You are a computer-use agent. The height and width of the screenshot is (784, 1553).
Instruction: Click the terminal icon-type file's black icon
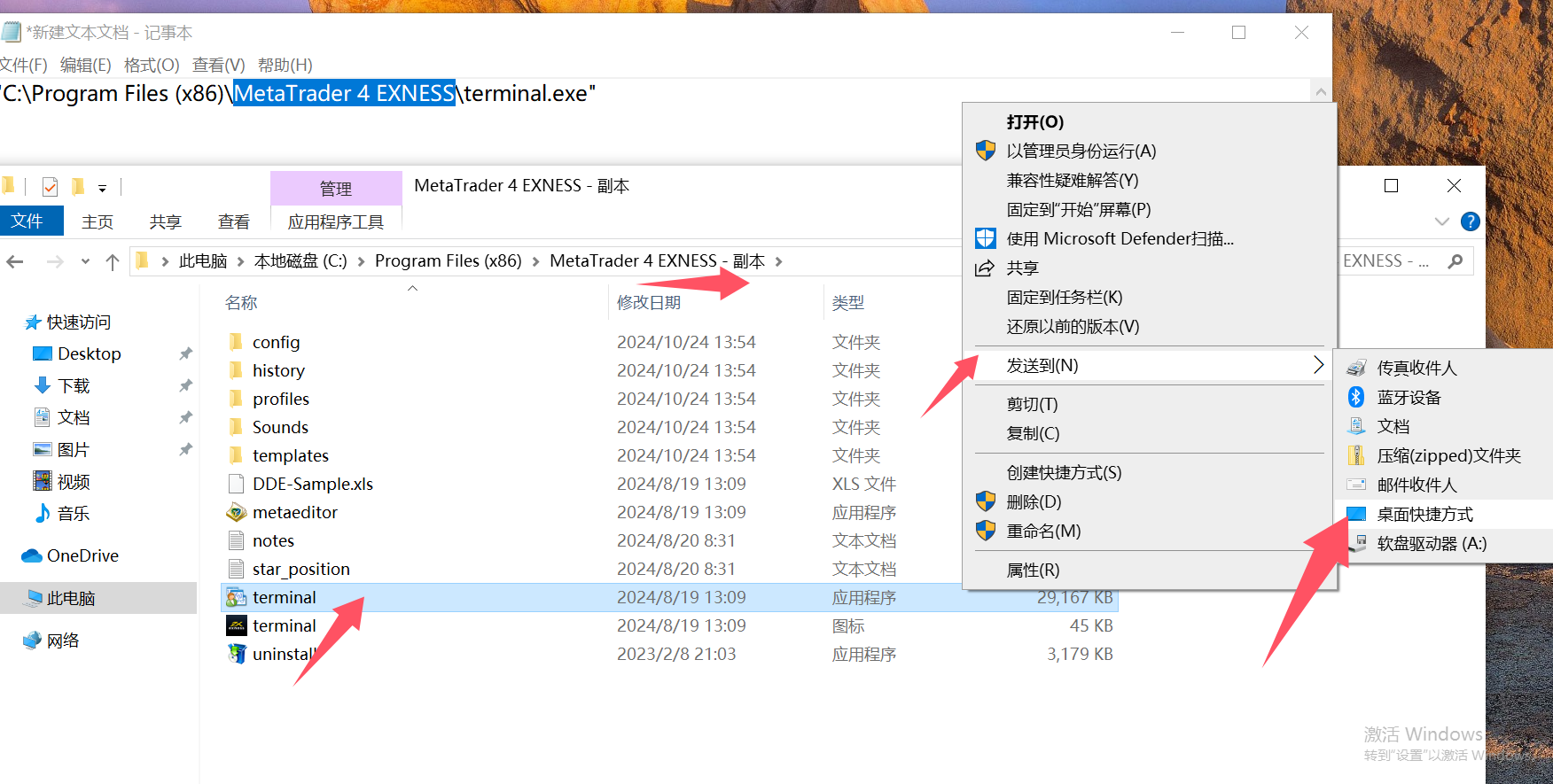pyautogui.click(x=236, y=625)
